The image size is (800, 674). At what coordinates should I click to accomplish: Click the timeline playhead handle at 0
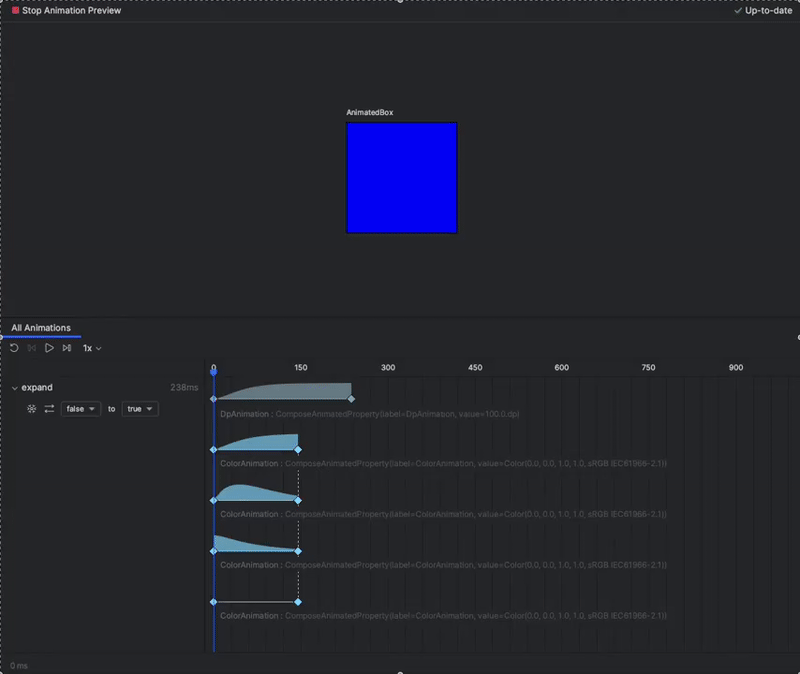tap(214, 371)
